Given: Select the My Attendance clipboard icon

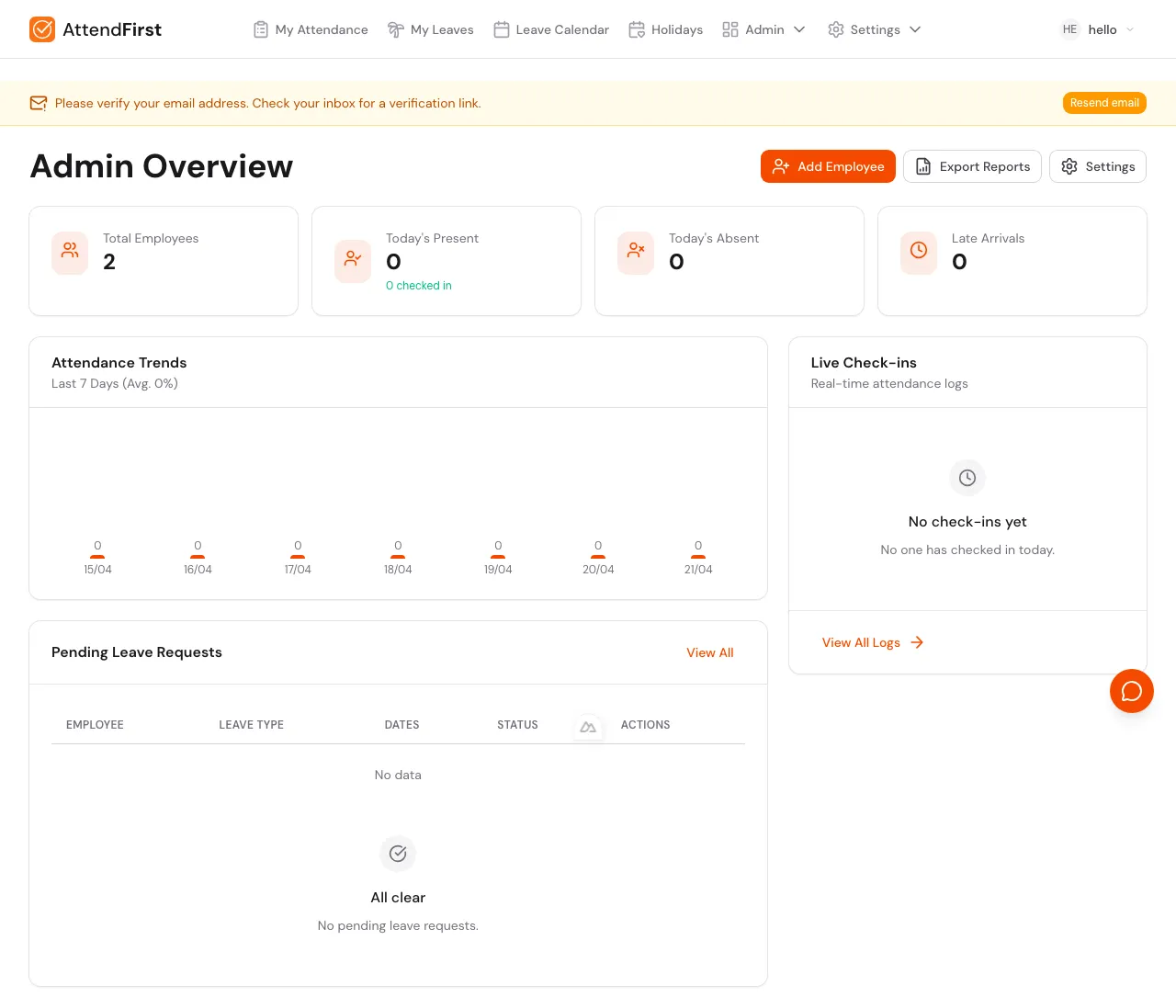Looking at the screenshot, I should (x=260, y=29).
